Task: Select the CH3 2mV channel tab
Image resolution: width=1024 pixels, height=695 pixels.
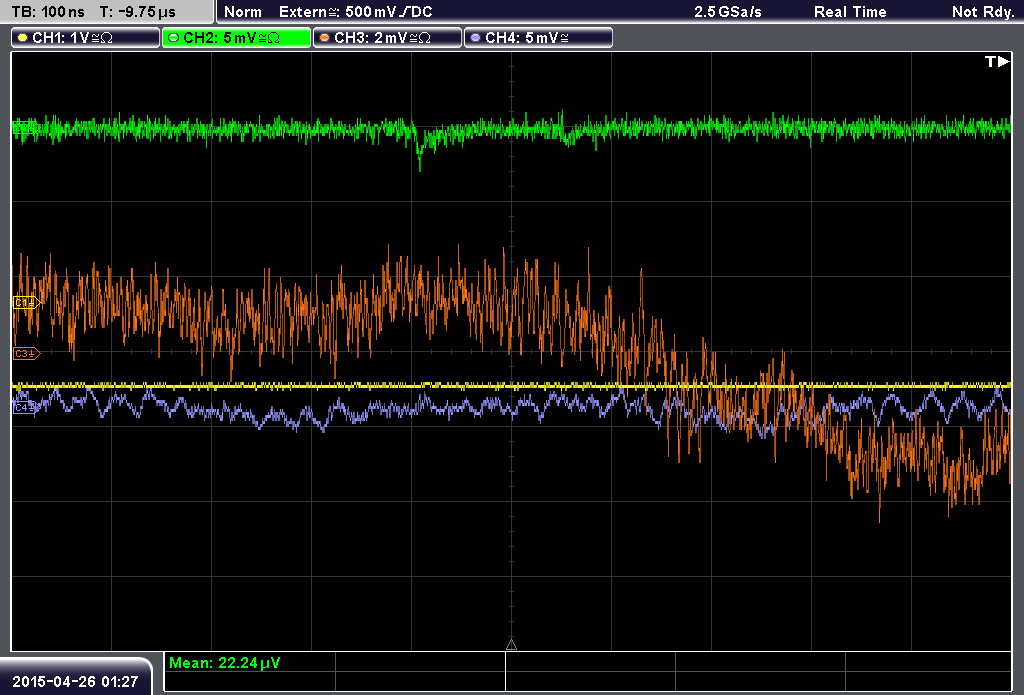Action: pos(387,38)
